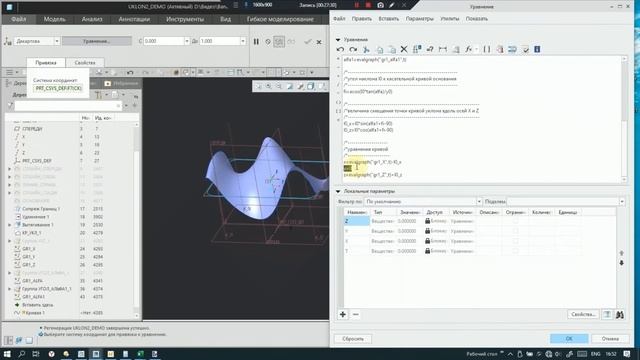Open the 'From' value 0.000 dropdown
The width and height of the screenshot is (640, 360).
coord(187,41)
